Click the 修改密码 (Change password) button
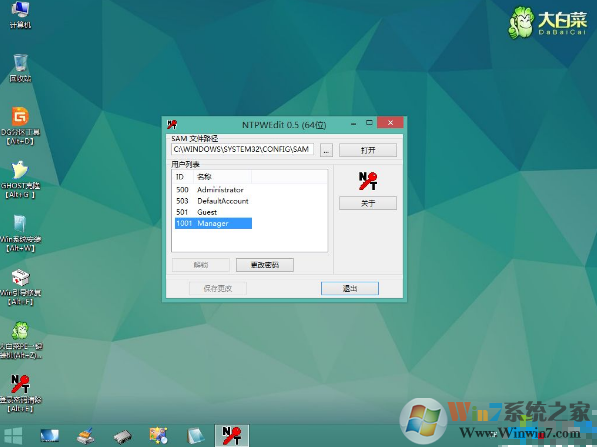The width and height of the screenshot is (597, 447). click(265, 265)
